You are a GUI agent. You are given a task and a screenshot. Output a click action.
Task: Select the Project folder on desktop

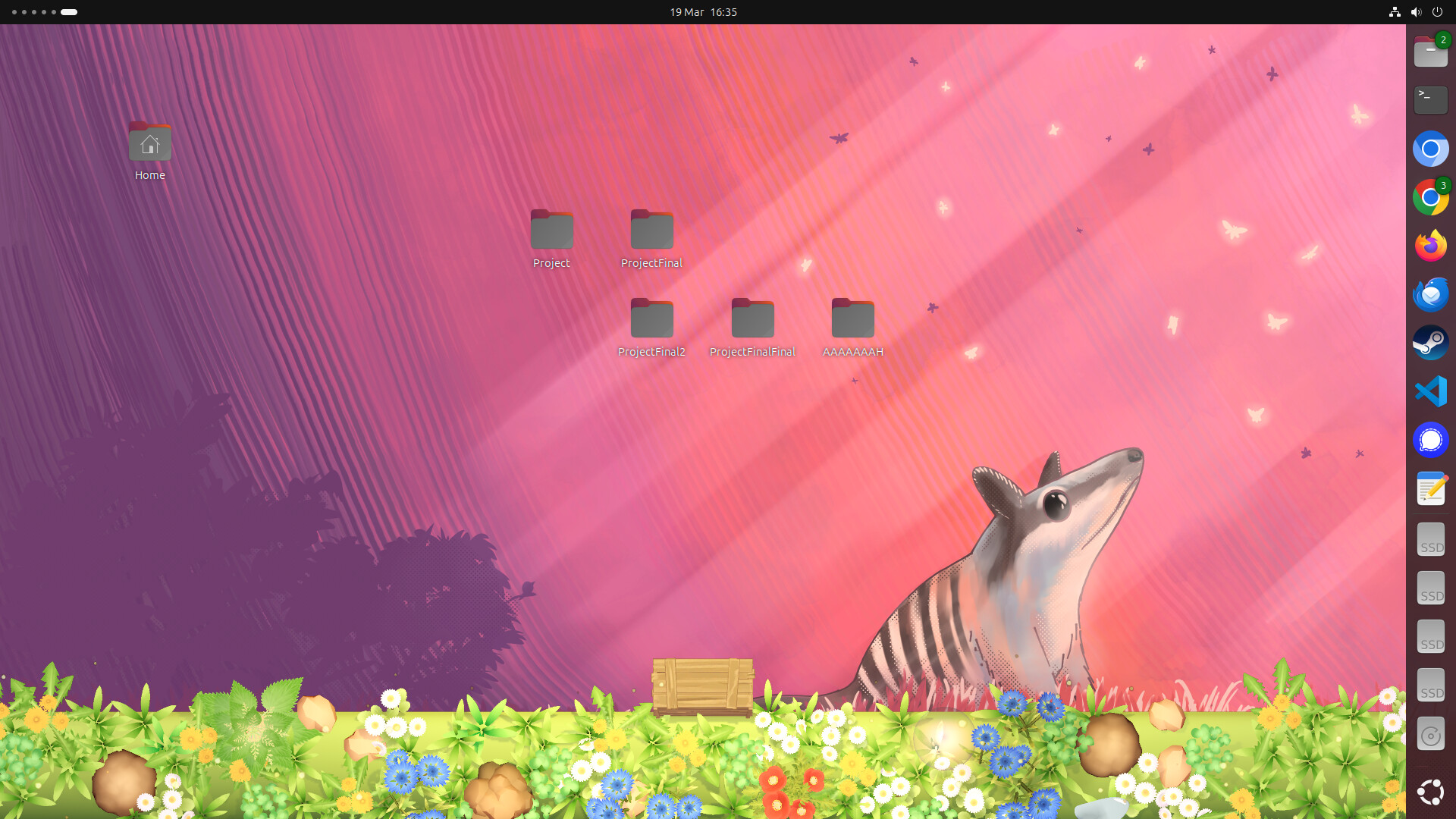[x=551, y=231]
